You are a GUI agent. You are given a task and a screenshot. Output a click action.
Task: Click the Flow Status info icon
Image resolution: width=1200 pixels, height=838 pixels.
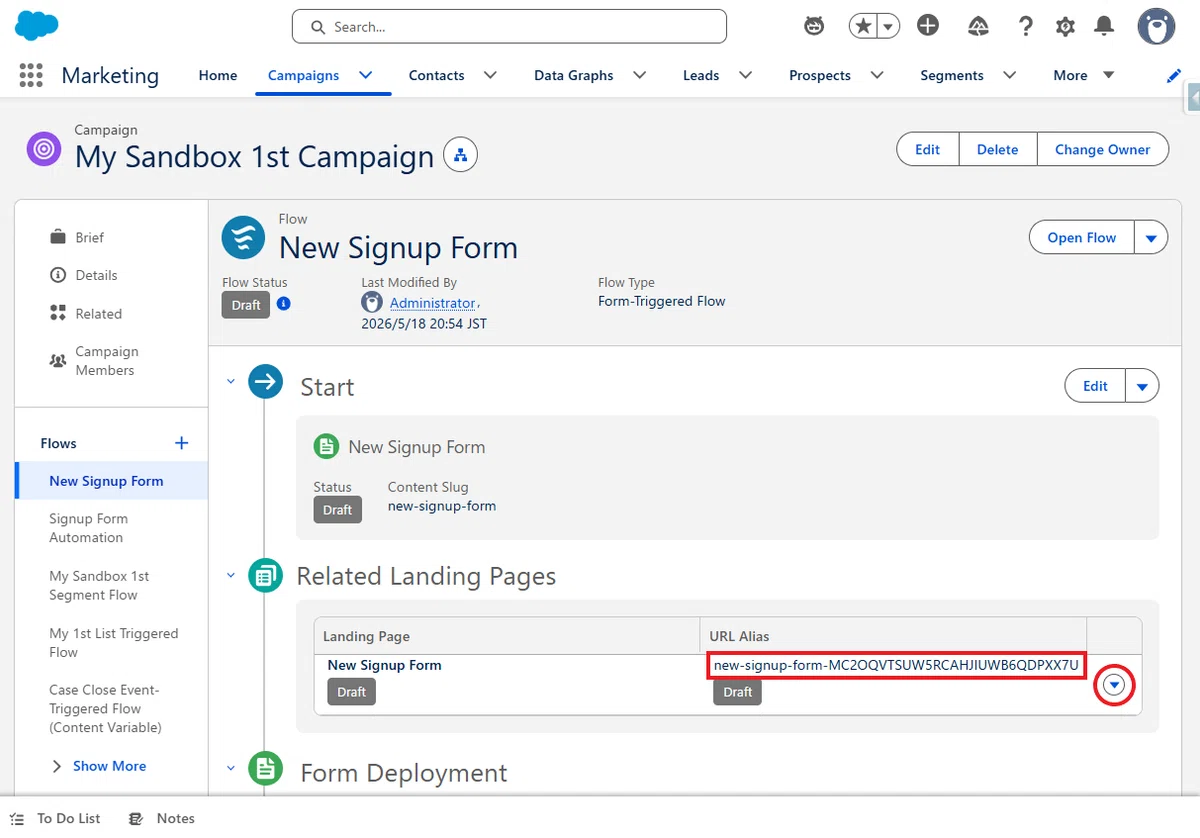pos(284,303)
